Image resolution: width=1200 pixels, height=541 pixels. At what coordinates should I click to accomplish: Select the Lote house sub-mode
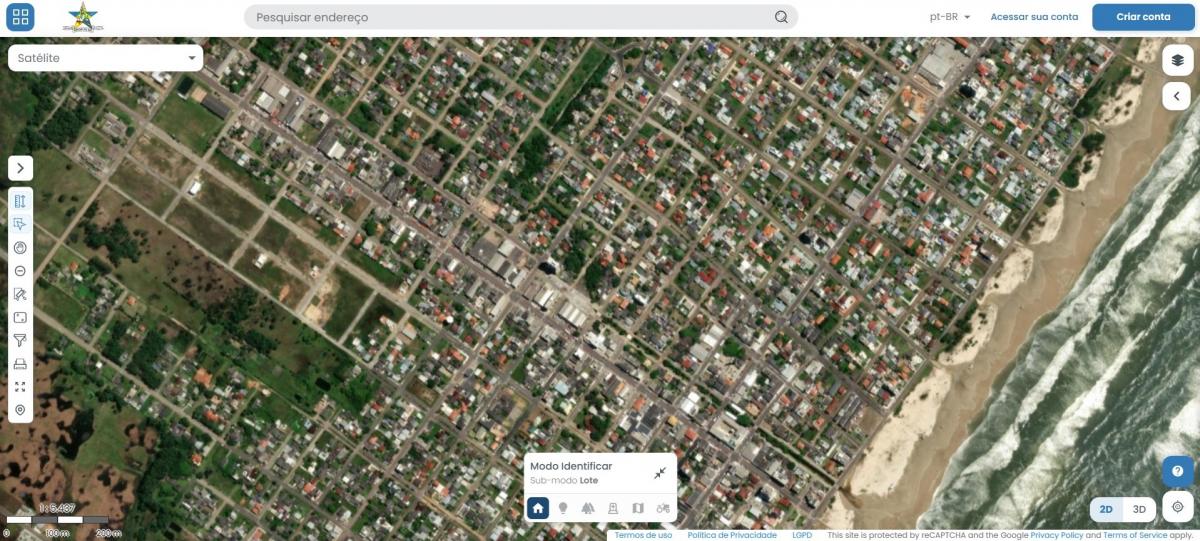click(538, 508)
